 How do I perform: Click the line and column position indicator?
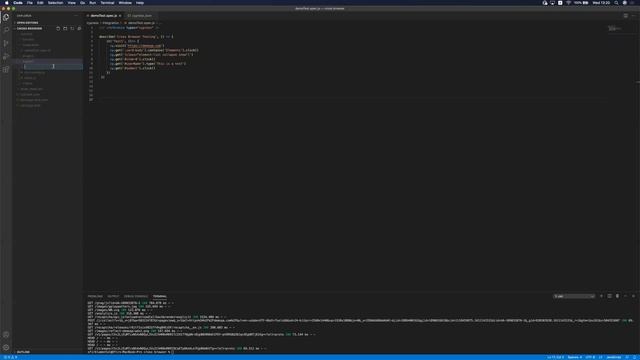point(555,357)
